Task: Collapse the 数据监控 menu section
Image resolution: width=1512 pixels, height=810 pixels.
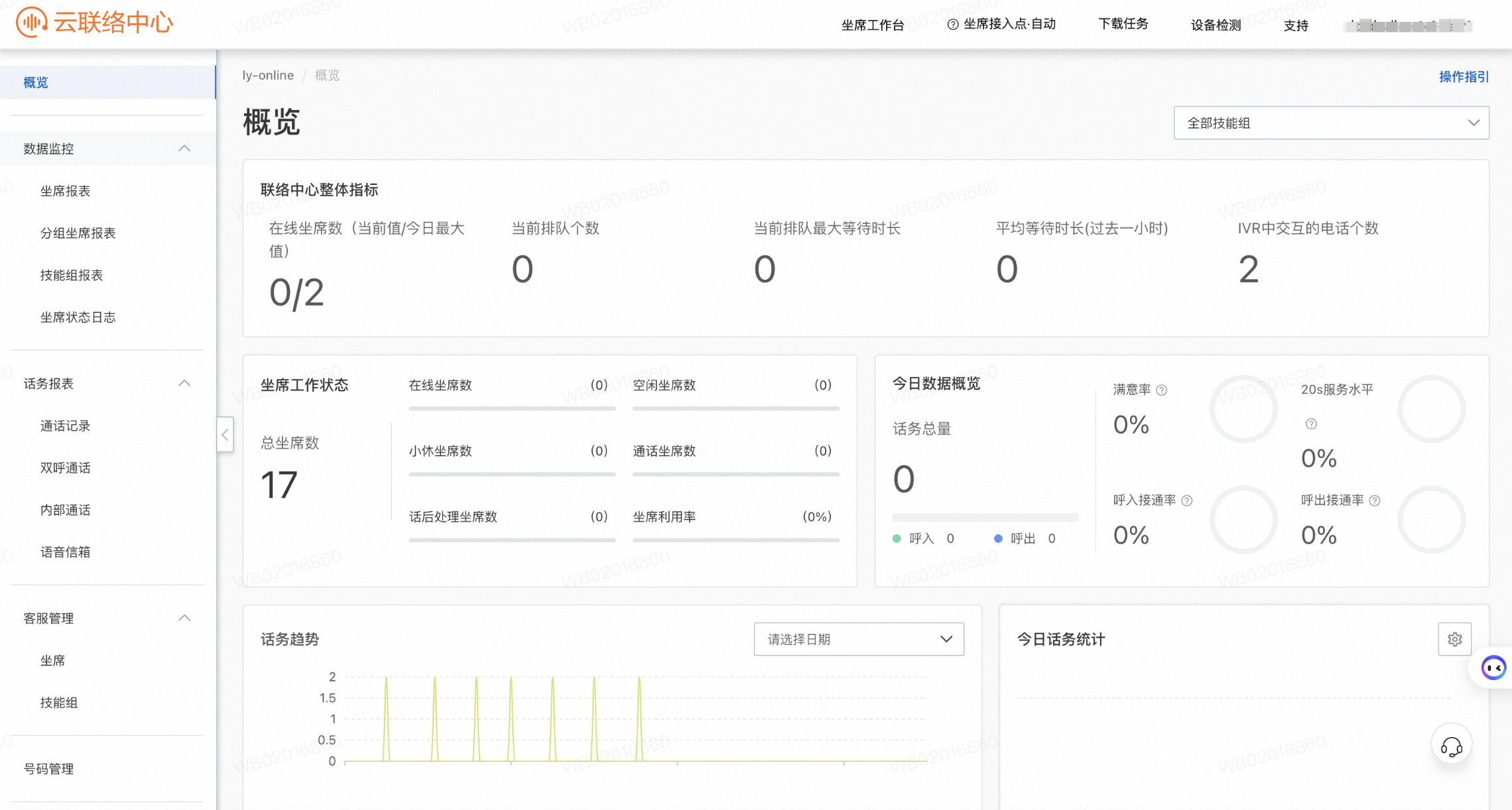Action: click(184, 148)
